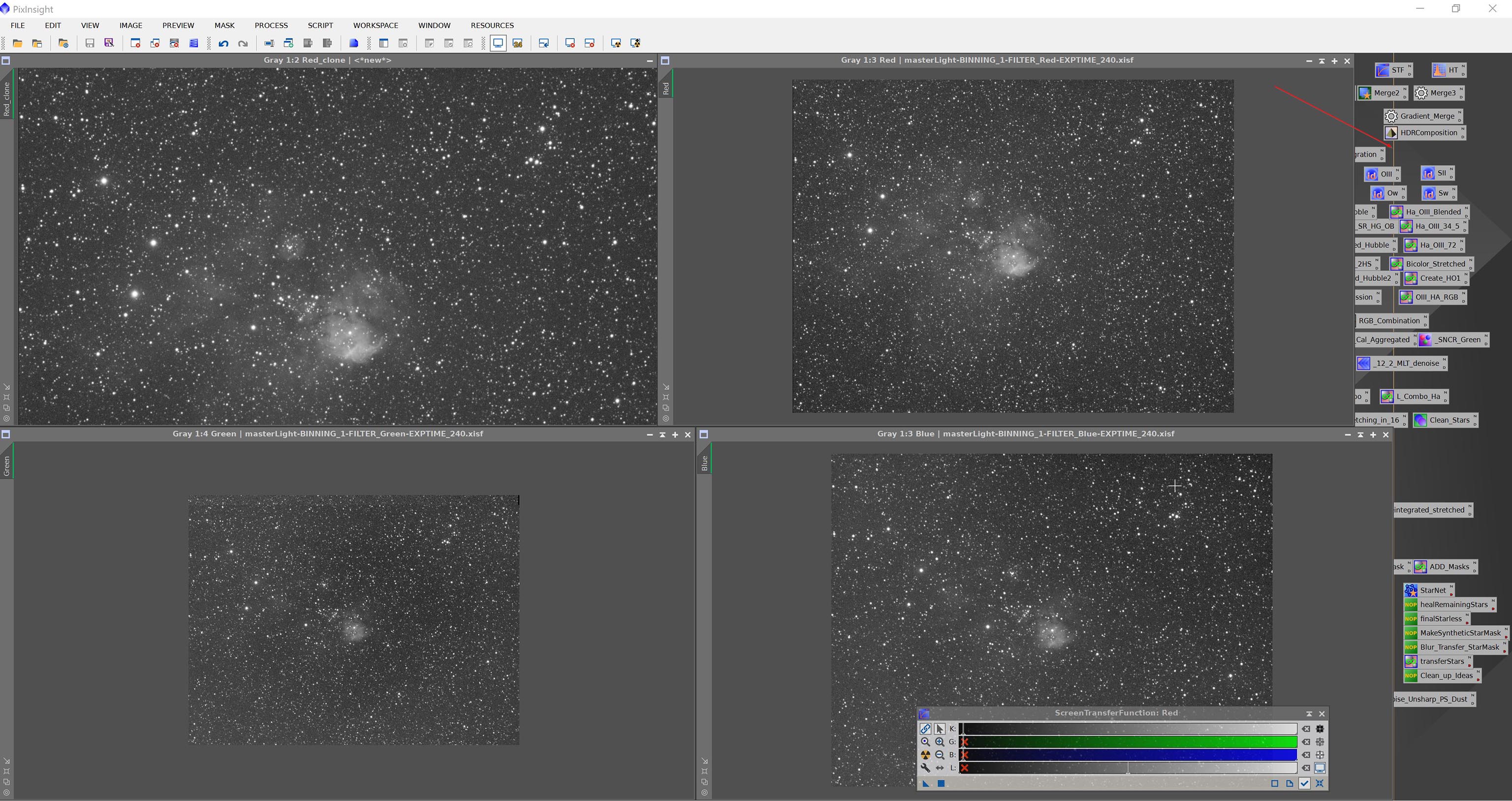Click the L_Combo_Ha process icon

point(1414,396)
